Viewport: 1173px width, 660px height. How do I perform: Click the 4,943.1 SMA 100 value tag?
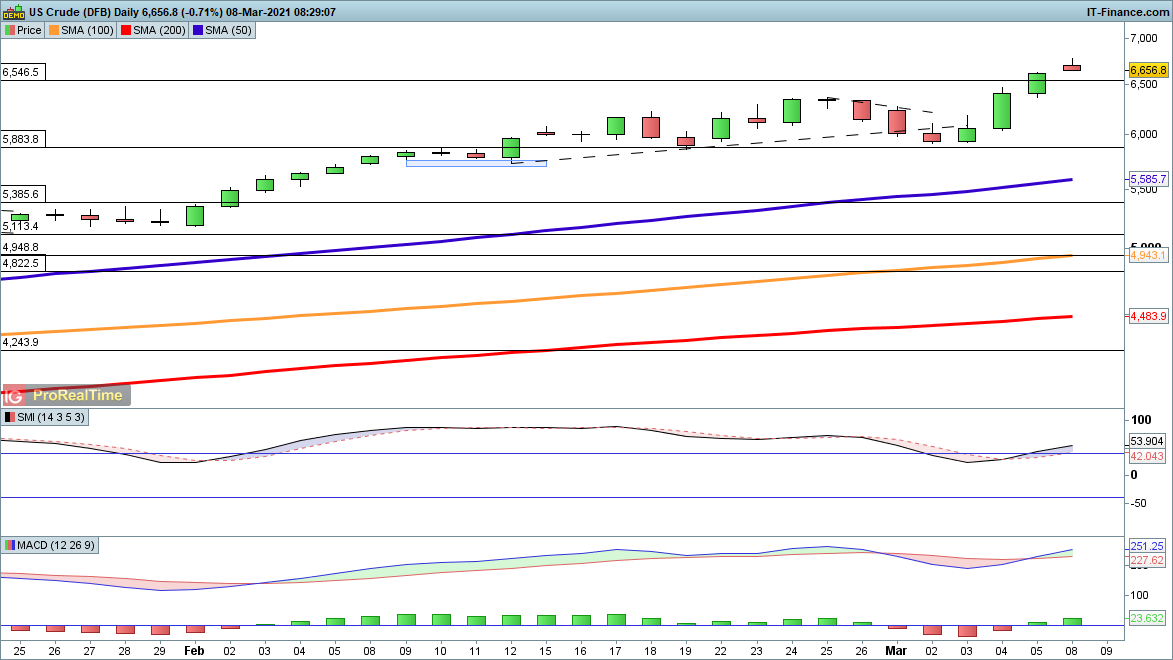tap(1148, 256)
